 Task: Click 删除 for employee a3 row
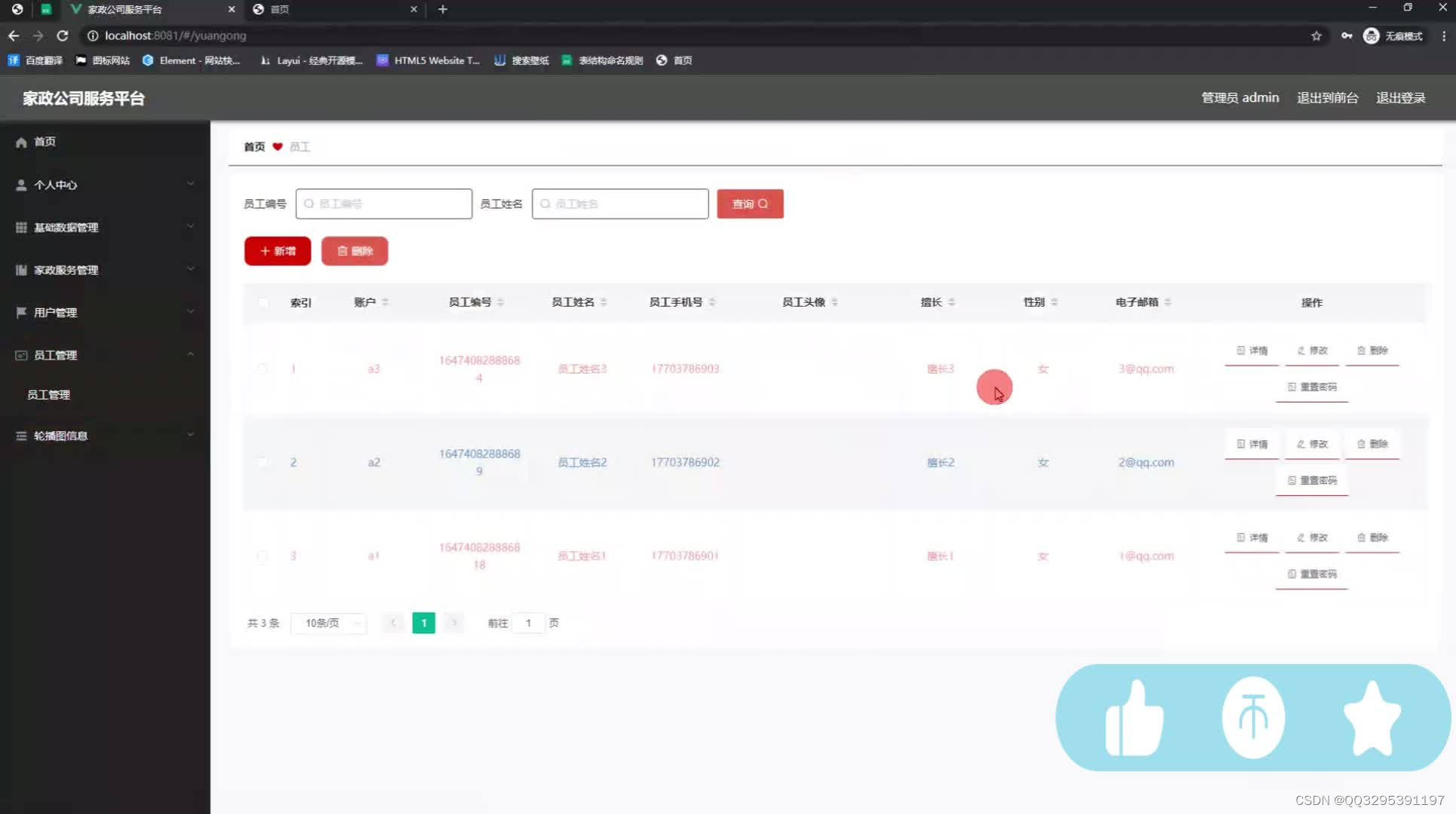[1372, 350]
